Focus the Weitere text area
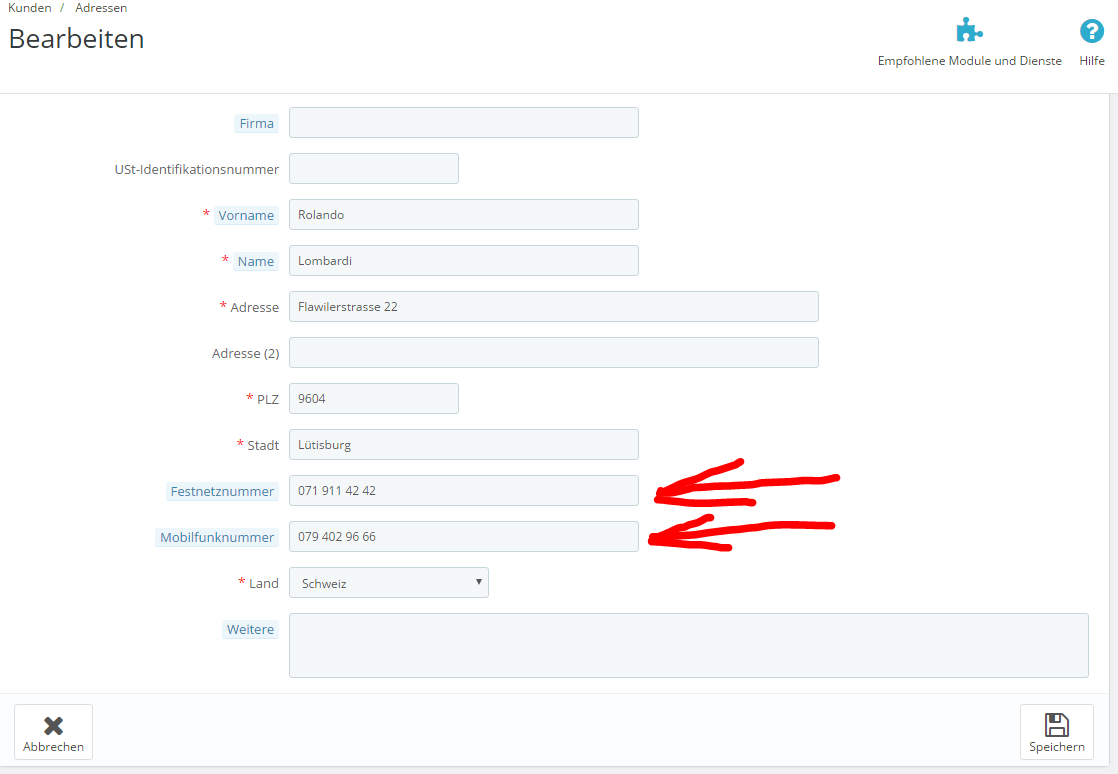Screen dimensions: 1118x774 [x=689, y=646]
